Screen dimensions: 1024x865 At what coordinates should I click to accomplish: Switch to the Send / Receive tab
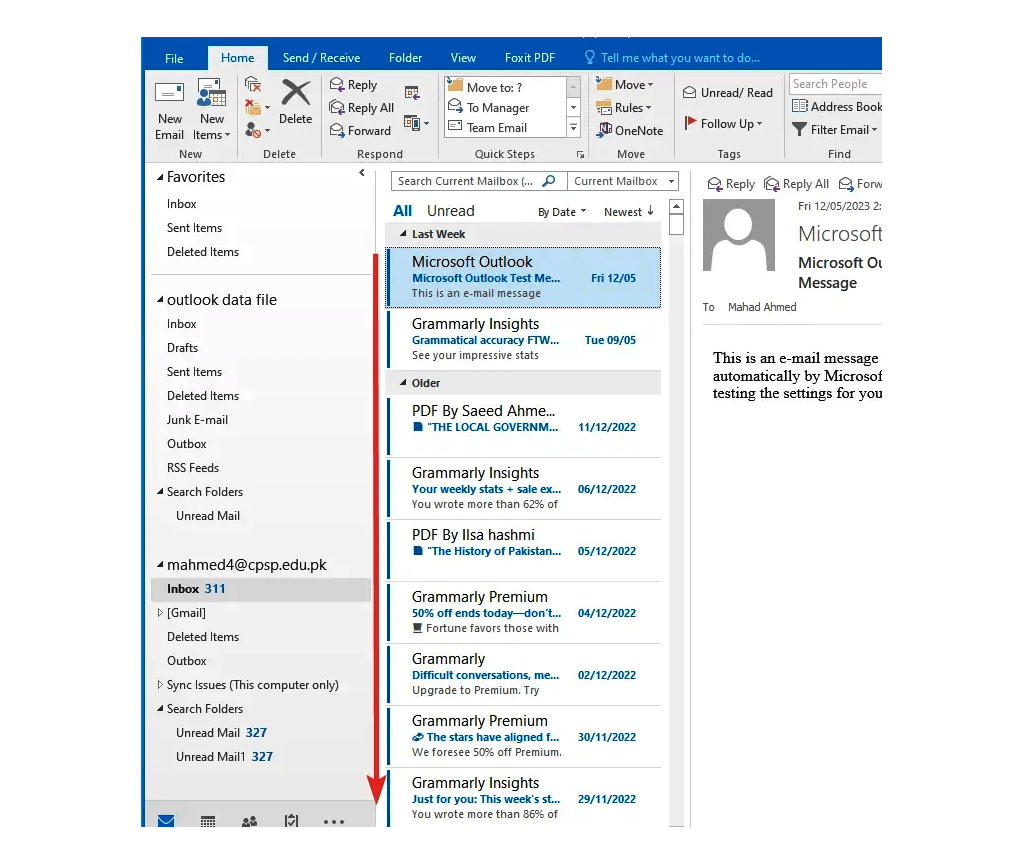coord(321,58)
